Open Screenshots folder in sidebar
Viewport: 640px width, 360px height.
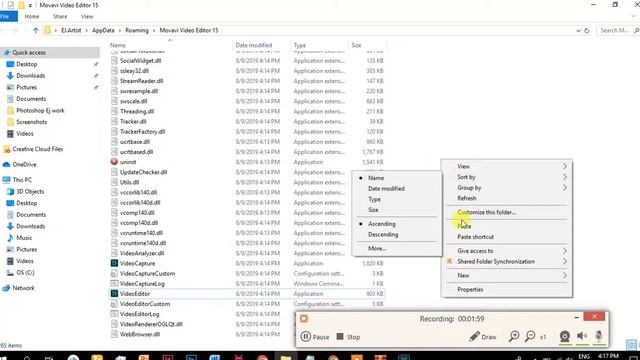[x=31, y=122]
